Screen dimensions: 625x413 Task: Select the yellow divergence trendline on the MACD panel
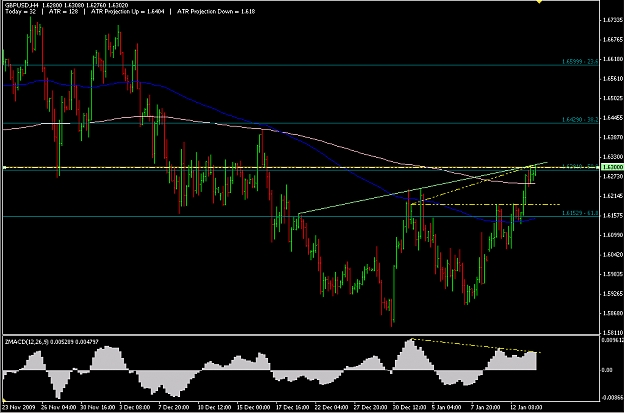click(476, 346)
